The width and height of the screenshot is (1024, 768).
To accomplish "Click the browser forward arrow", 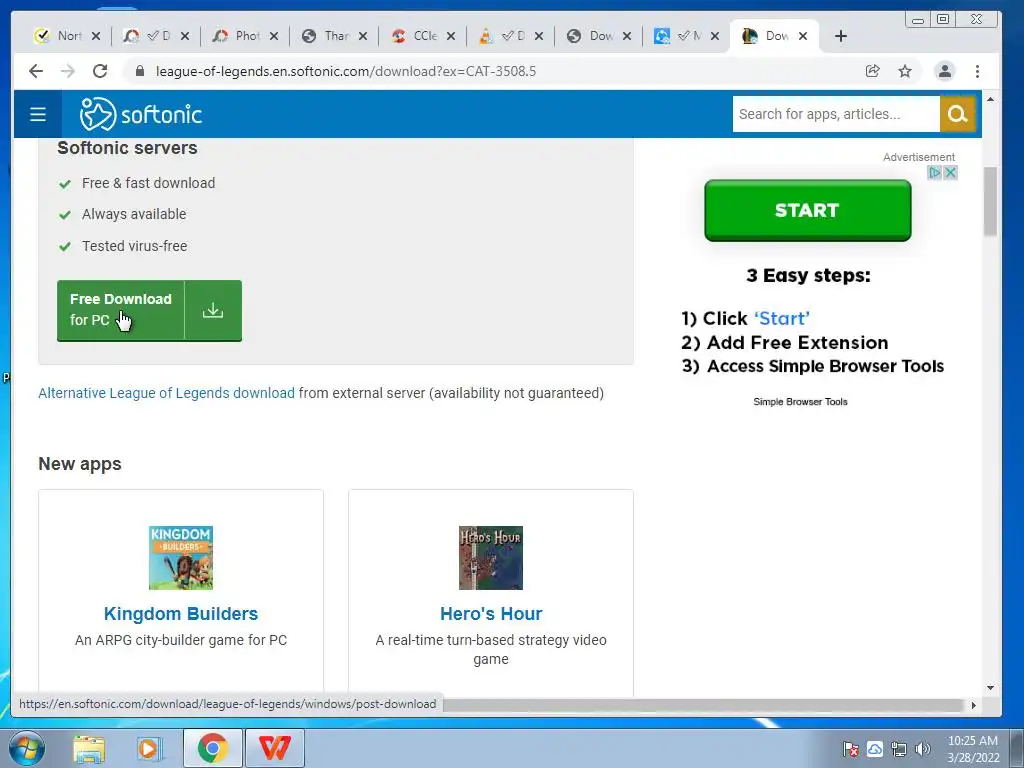I will 68,71.
